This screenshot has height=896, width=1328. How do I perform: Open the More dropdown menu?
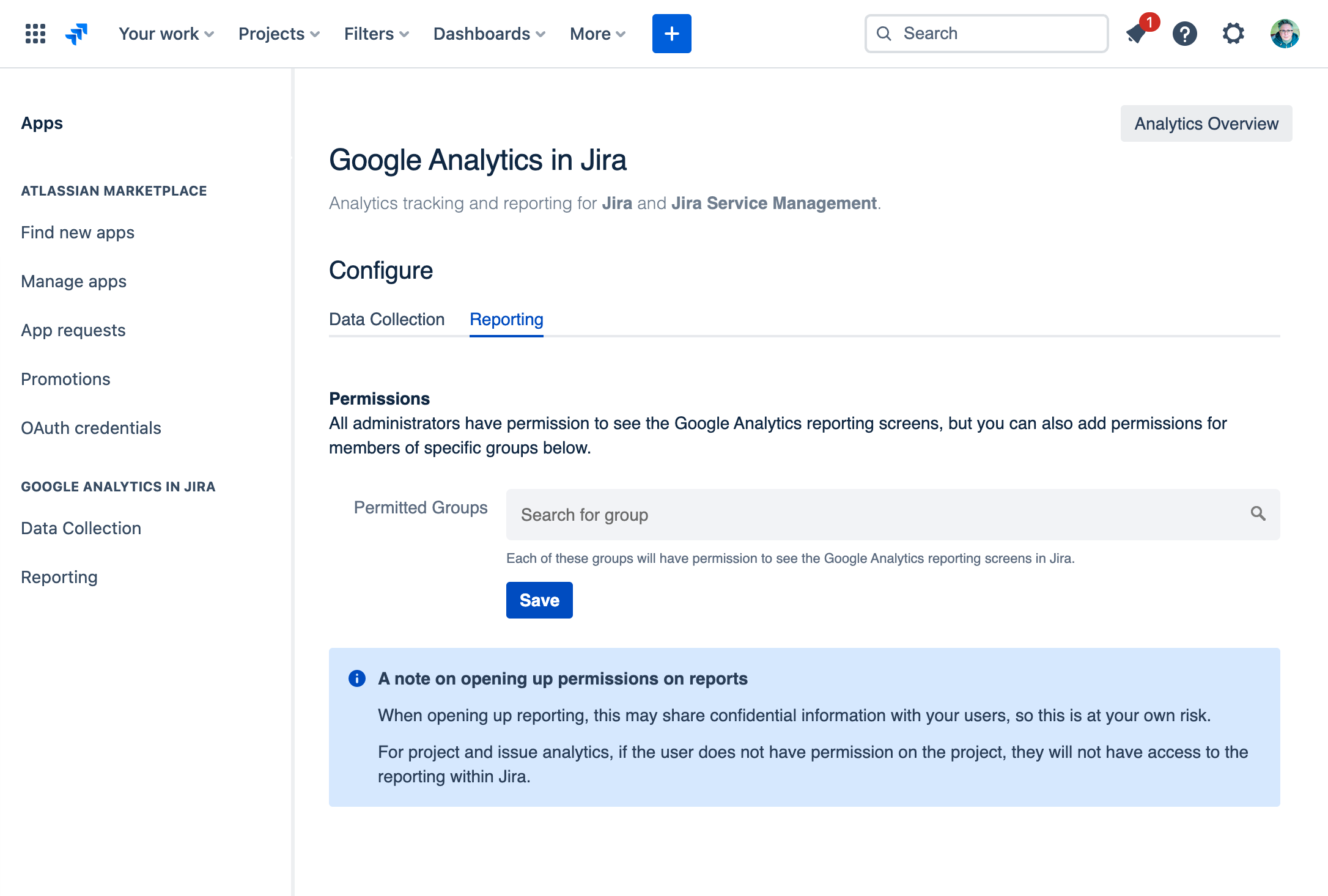click(x=597, y=34)
